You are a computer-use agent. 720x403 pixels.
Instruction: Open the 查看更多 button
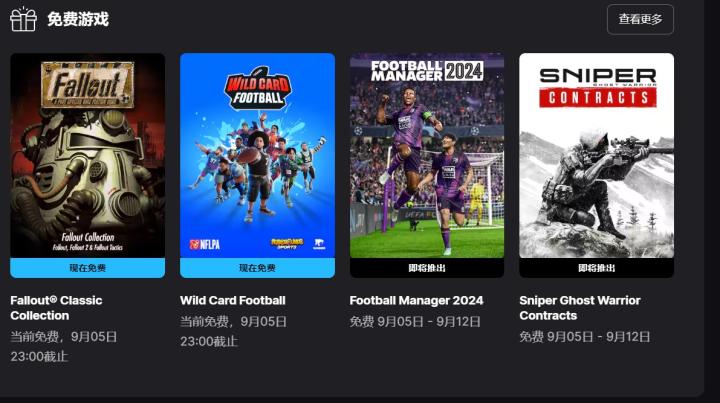[640, 19]
